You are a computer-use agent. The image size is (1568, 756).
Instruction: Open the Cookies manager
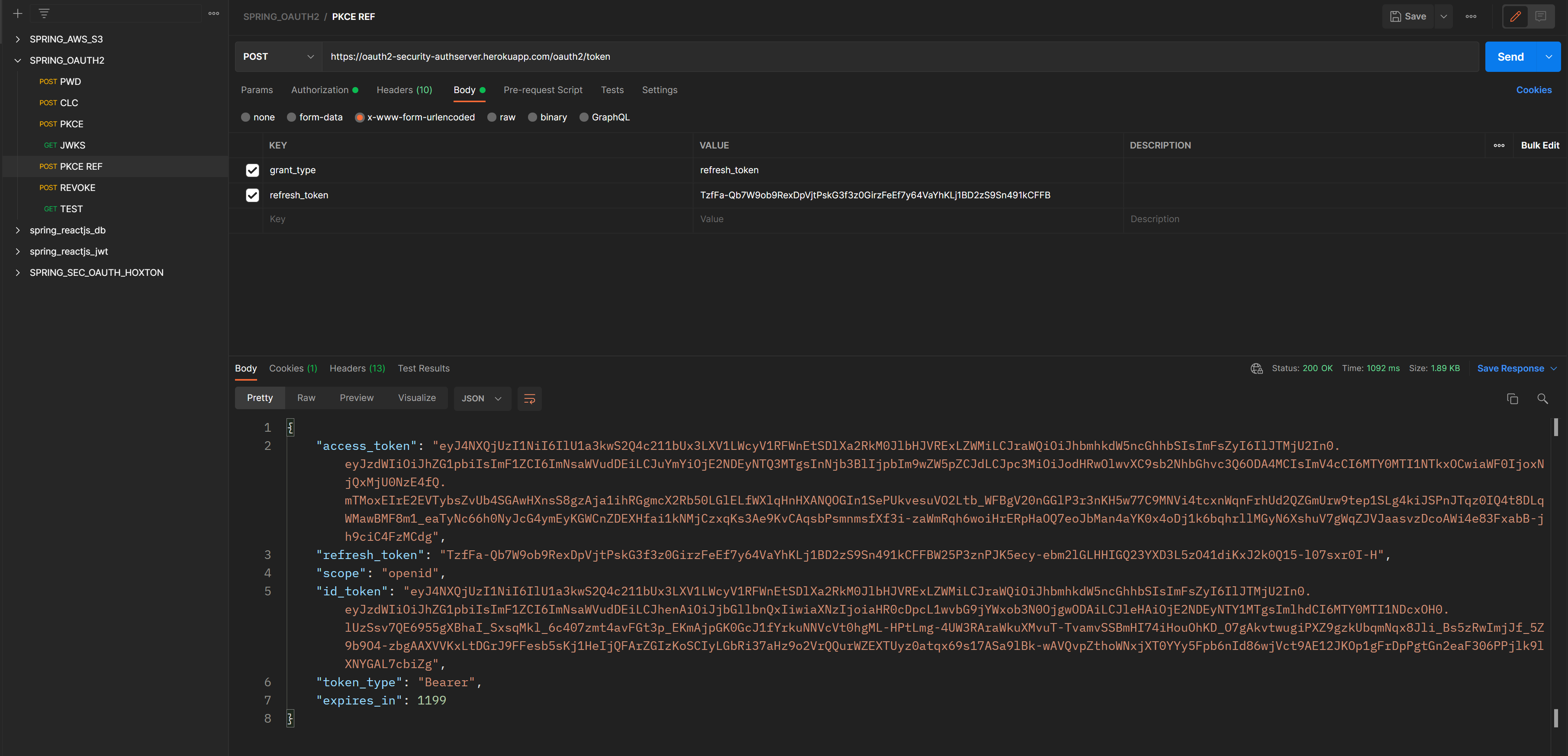coord(1534,90)
